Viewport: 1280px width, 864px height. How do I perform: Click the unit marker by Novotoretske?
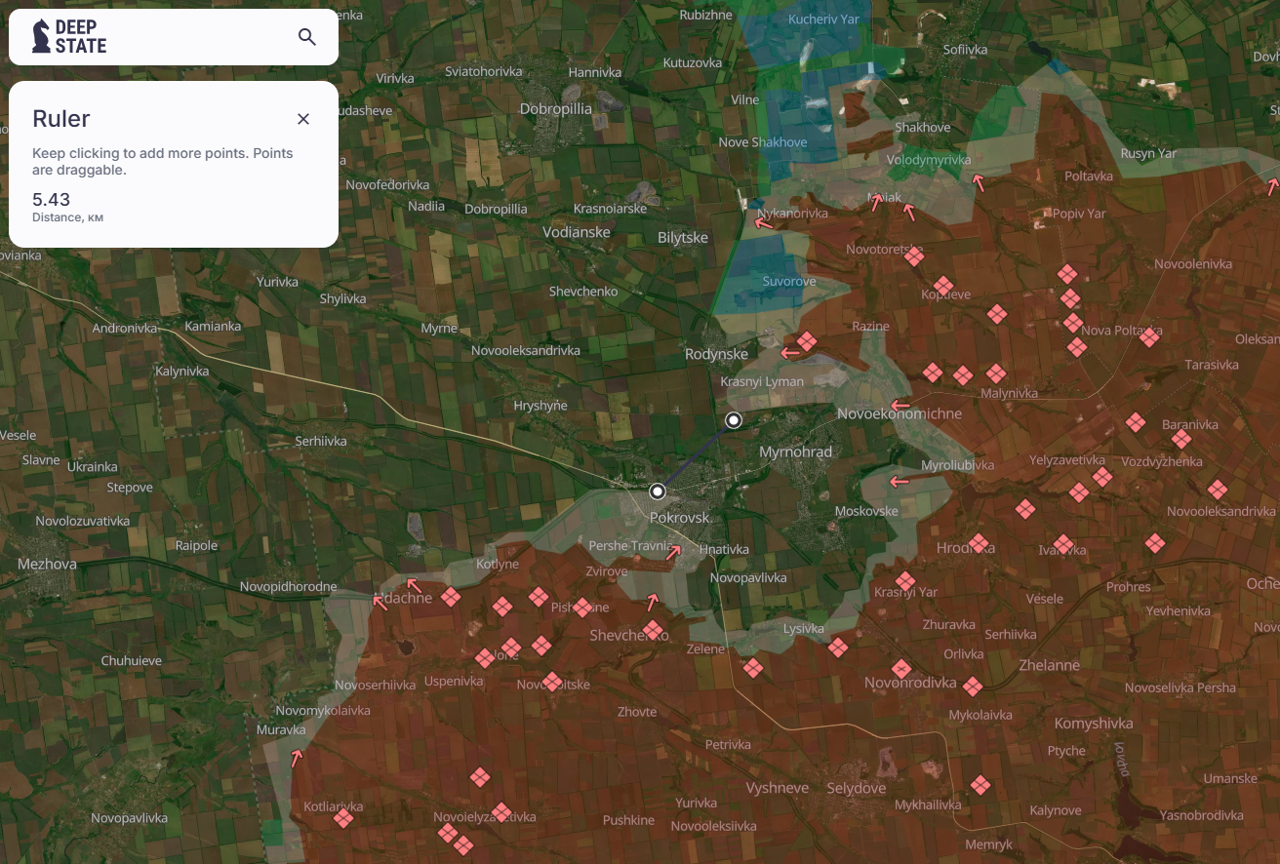pos(914,257)
